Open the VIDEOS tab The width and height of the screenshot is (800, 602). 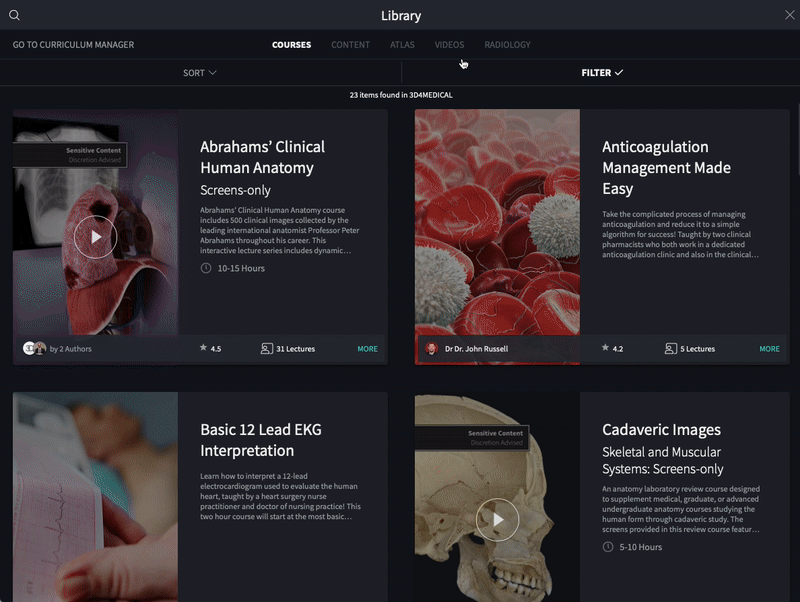pos(449,45)
